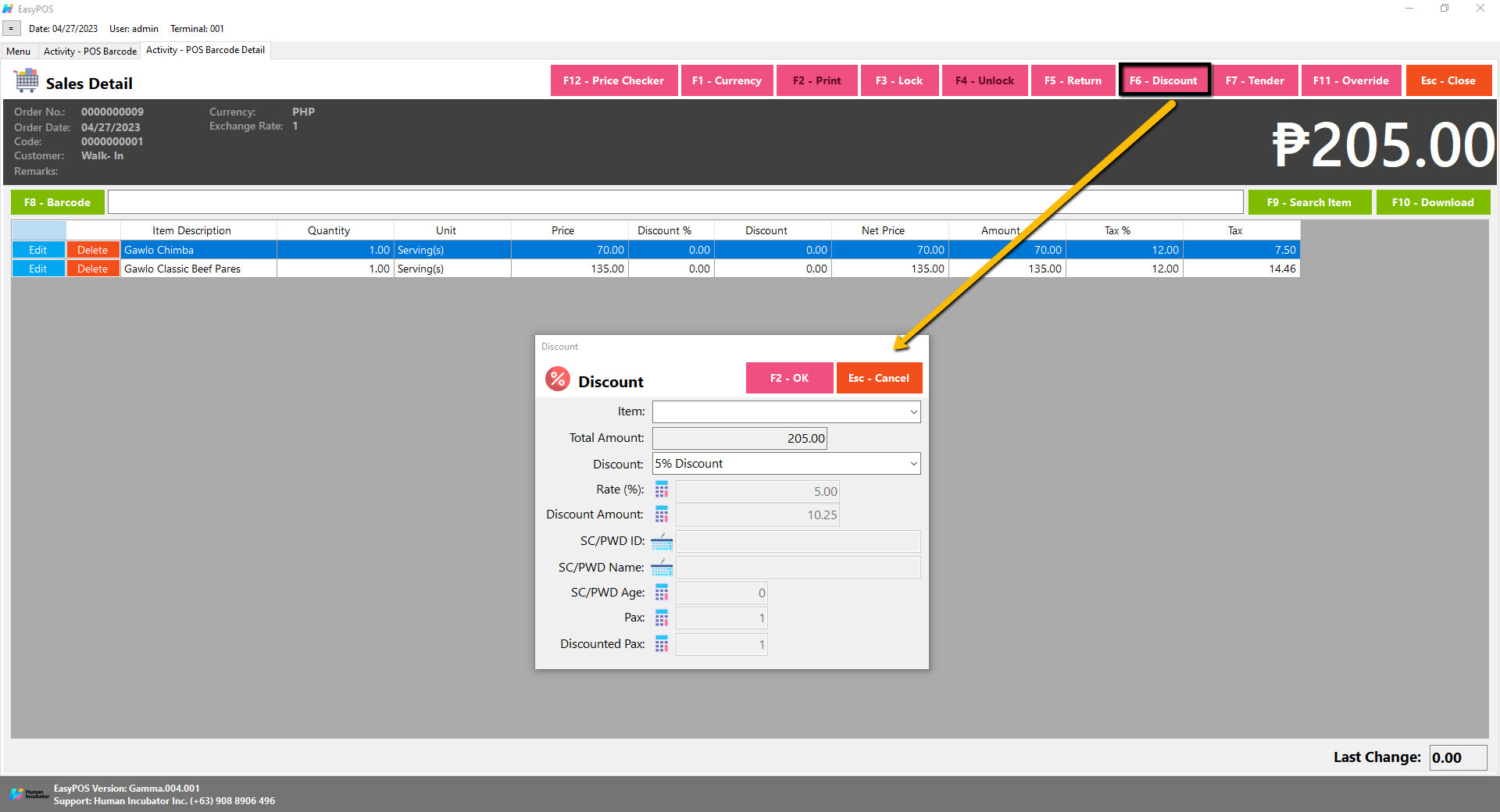Open keyboard icon for SC/PWD ID
Image resolution: width=1500 pixels, height=812 pixels.
coord(661,541)
